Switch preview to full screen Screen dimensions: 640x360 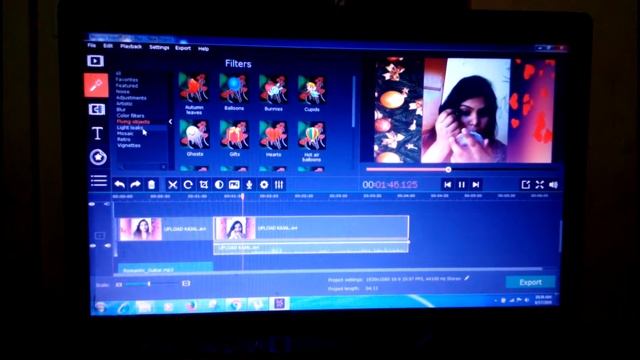point(540,185)
